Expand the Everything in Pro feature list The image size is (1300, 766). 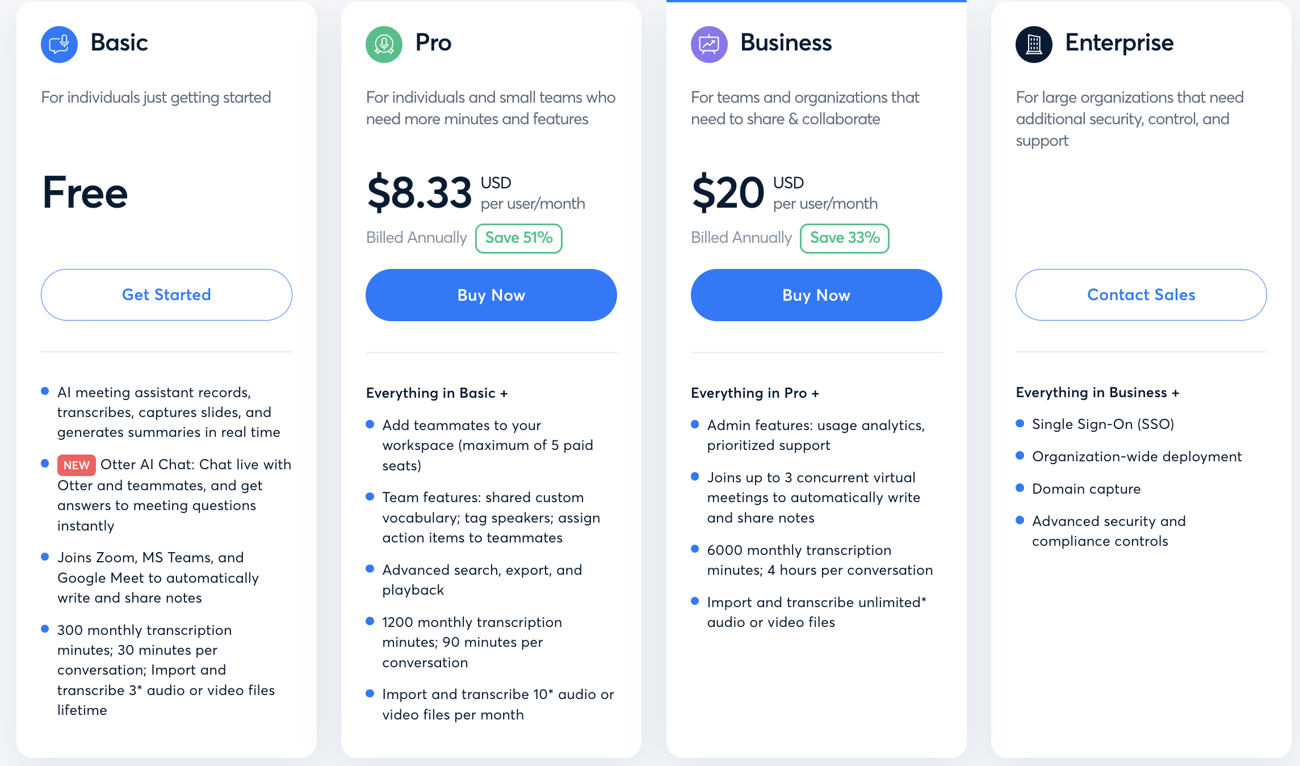(755, 392)
